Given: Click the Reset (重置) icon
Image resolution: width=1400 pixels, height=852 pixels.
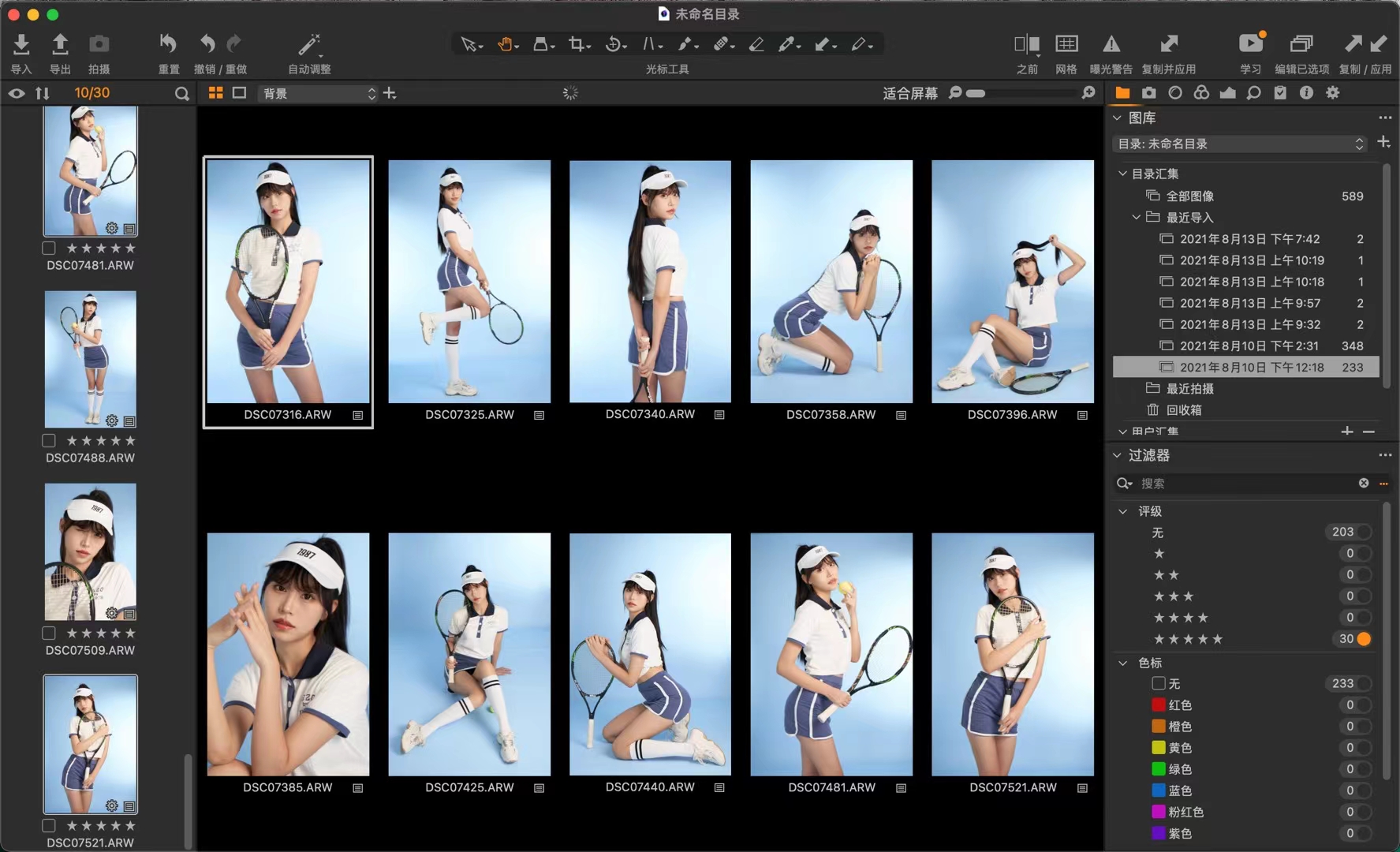Looking at the screenshot, I should point(168,45).
